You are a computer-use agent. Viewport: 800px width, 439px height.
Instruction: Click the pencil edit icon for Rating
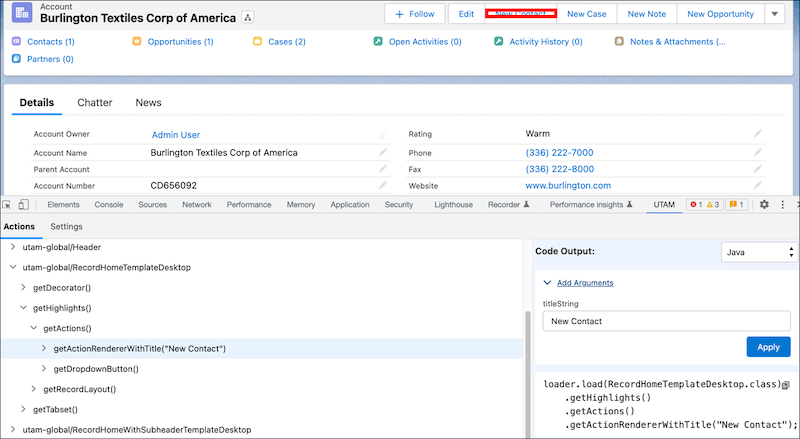[x=758, y=134]
